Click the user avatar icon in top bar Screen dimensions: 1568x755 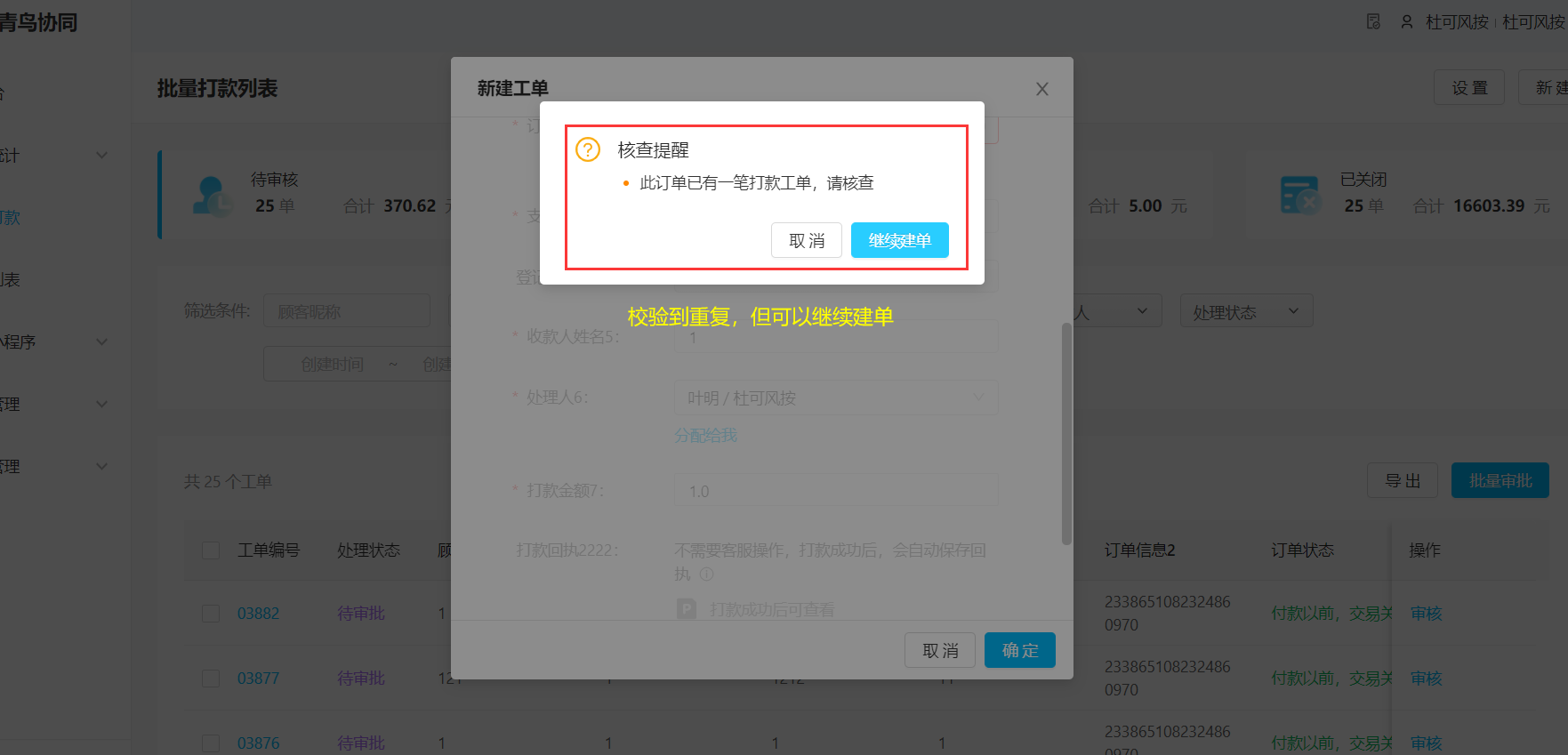tap(1407, 21)
